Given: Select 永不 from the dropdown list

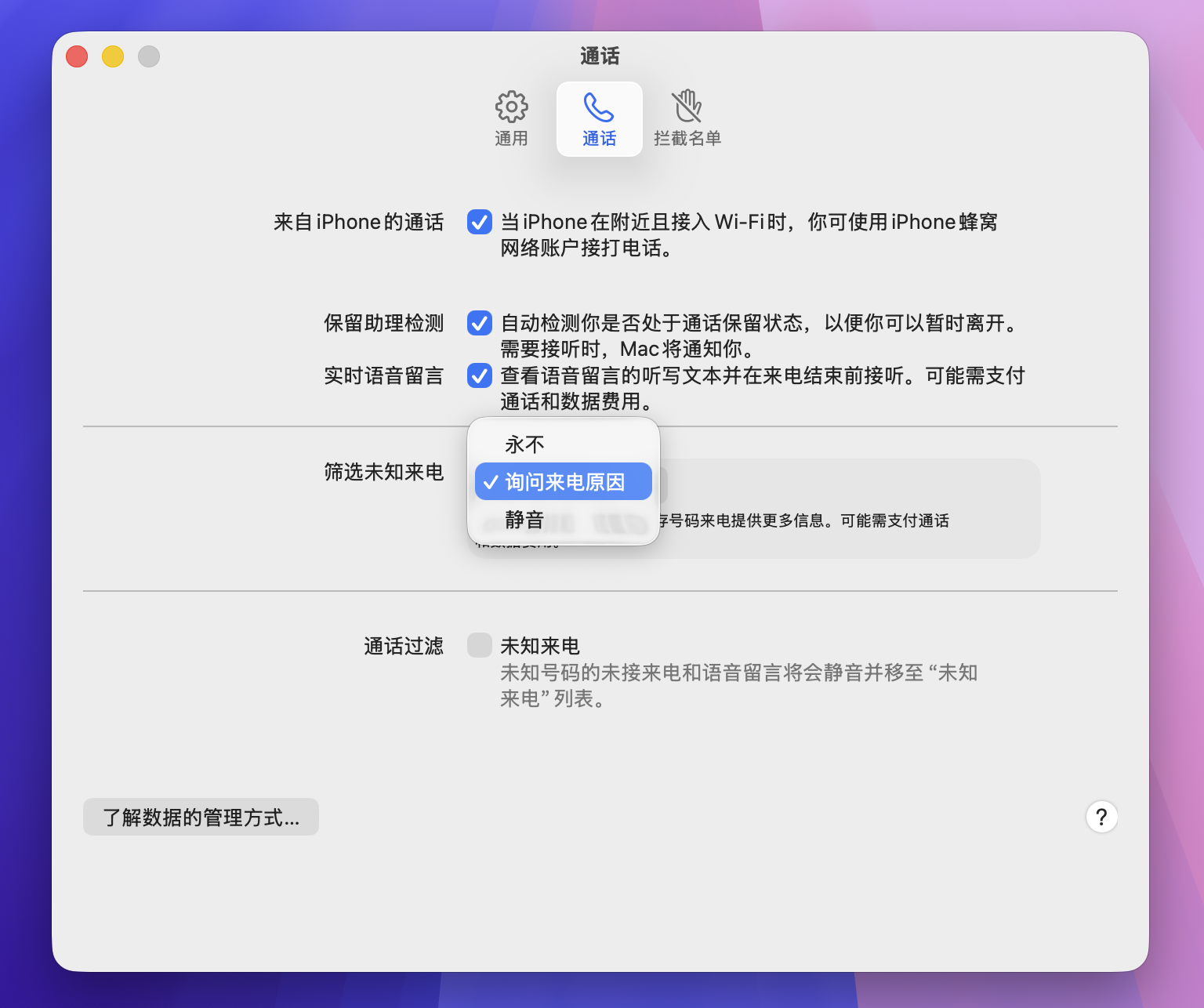Looking at the screenshot, I should 524,444.
